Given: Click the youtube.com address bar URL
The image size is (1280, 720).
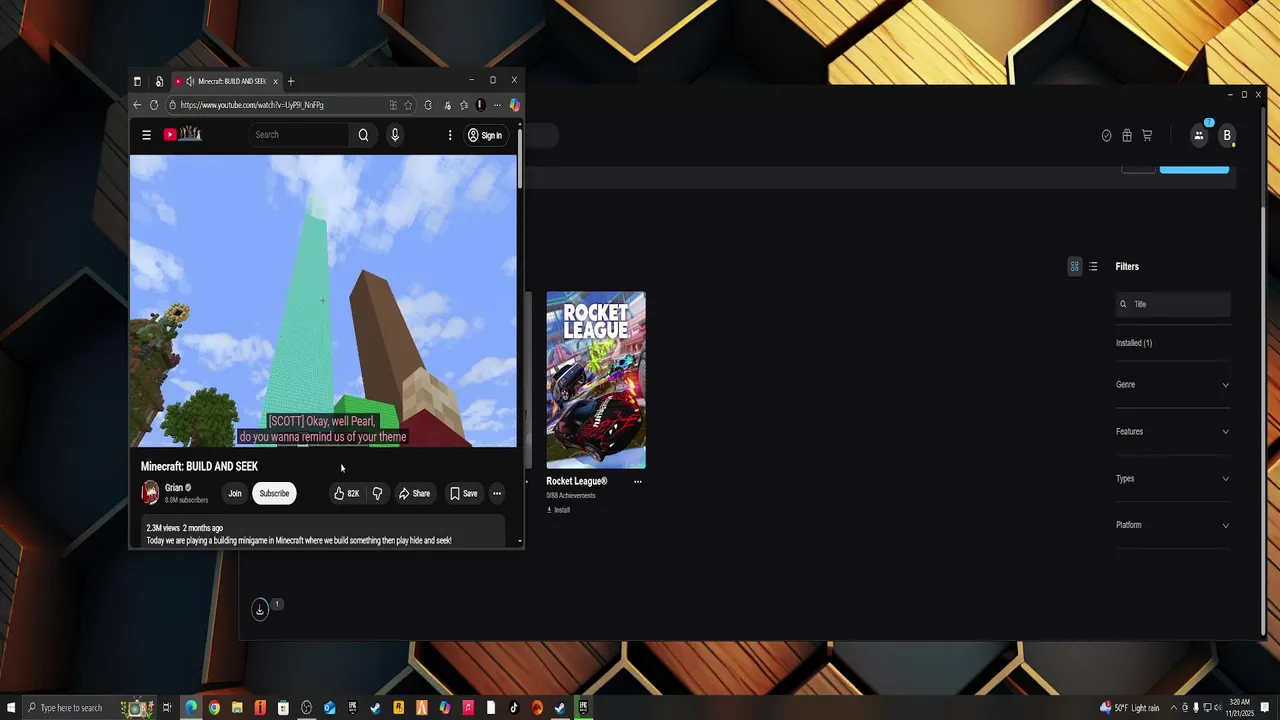Looking at the screenshot, I should [x=252, y=105].
